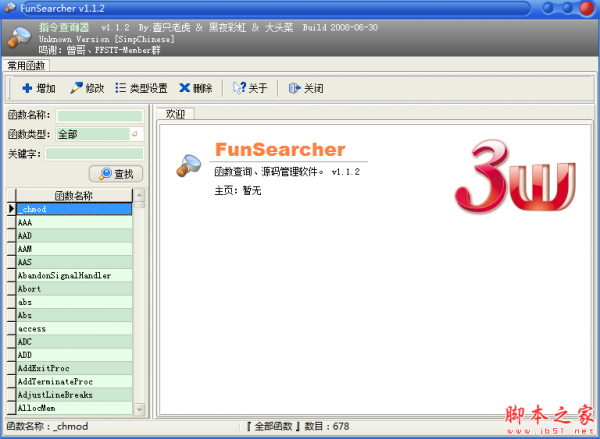Viewport: 600px width, 439px height.
Task: Click the 类型设置 toolbar button label
Action: pyautogui.click(x=148, y=88)
